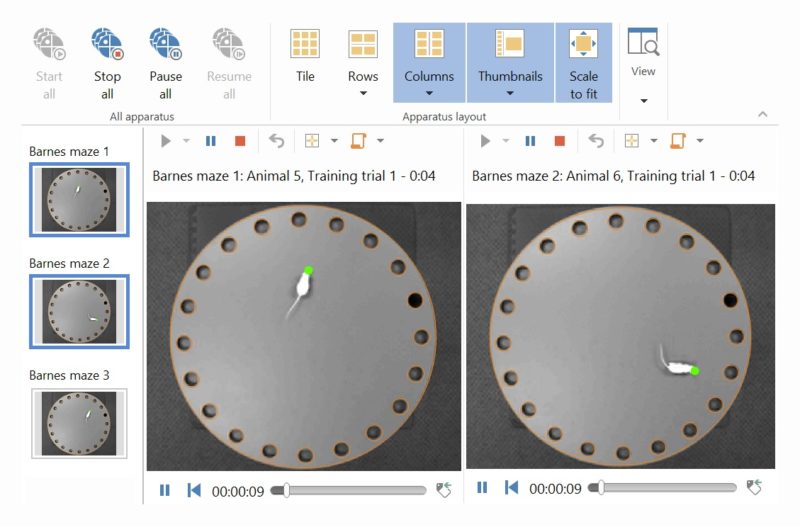Click the Start all apparatus icon
800x527 pixels.
point(49,44)
